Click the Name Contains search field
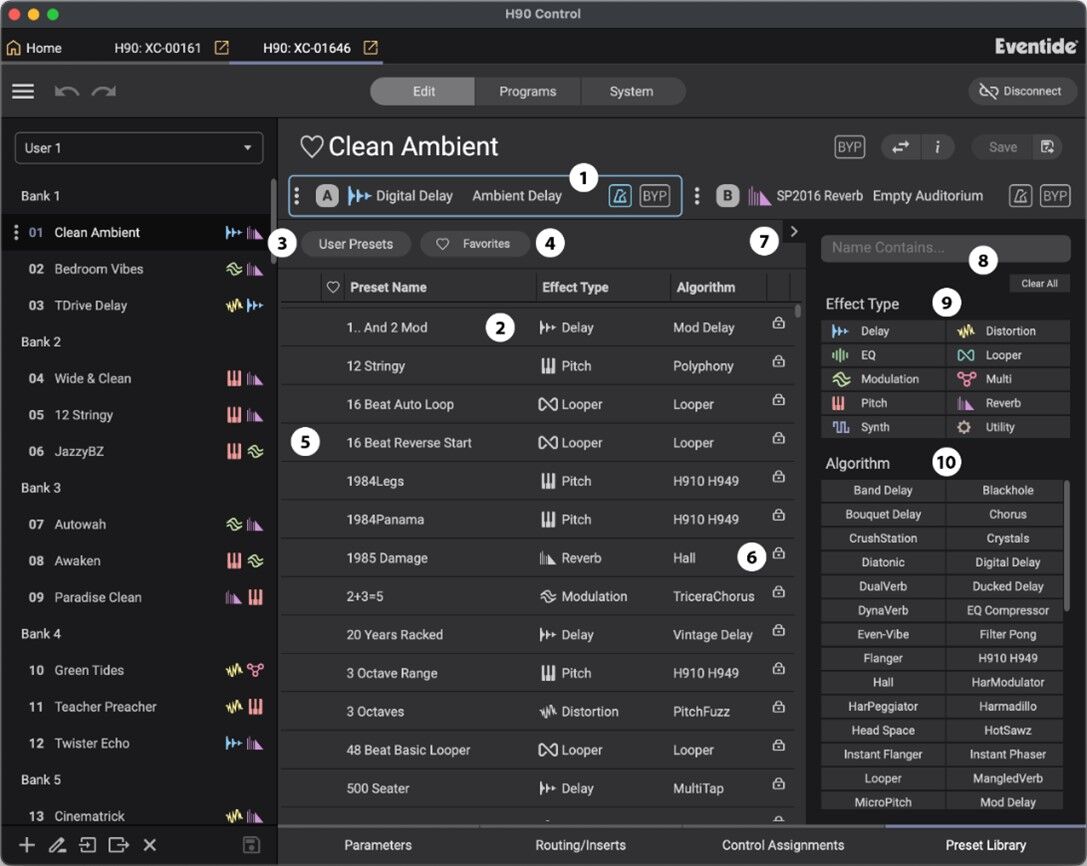Viewport: 1087px width, 866px height. (946, 248)
